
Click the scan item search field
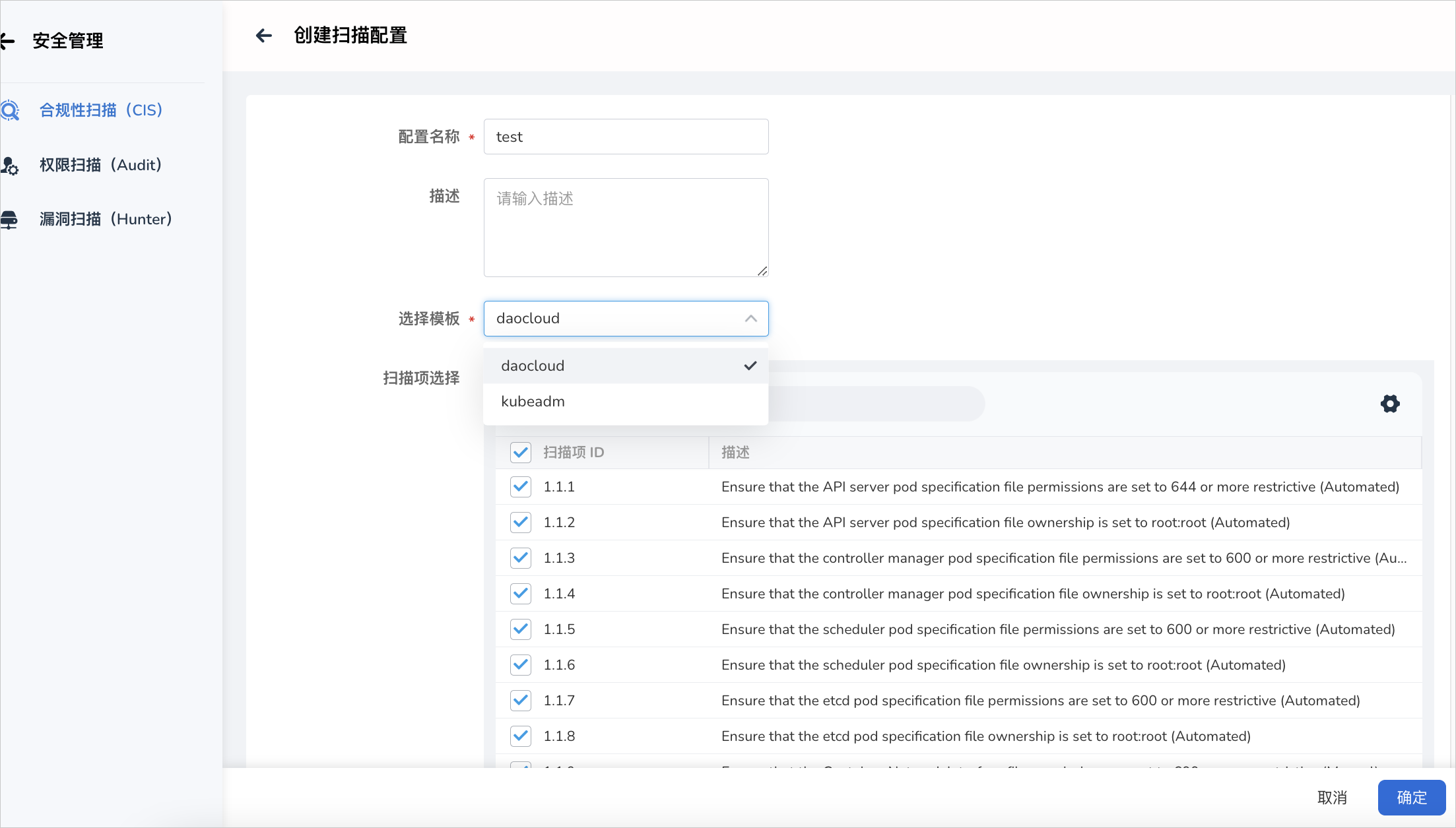tap(877, 404)
